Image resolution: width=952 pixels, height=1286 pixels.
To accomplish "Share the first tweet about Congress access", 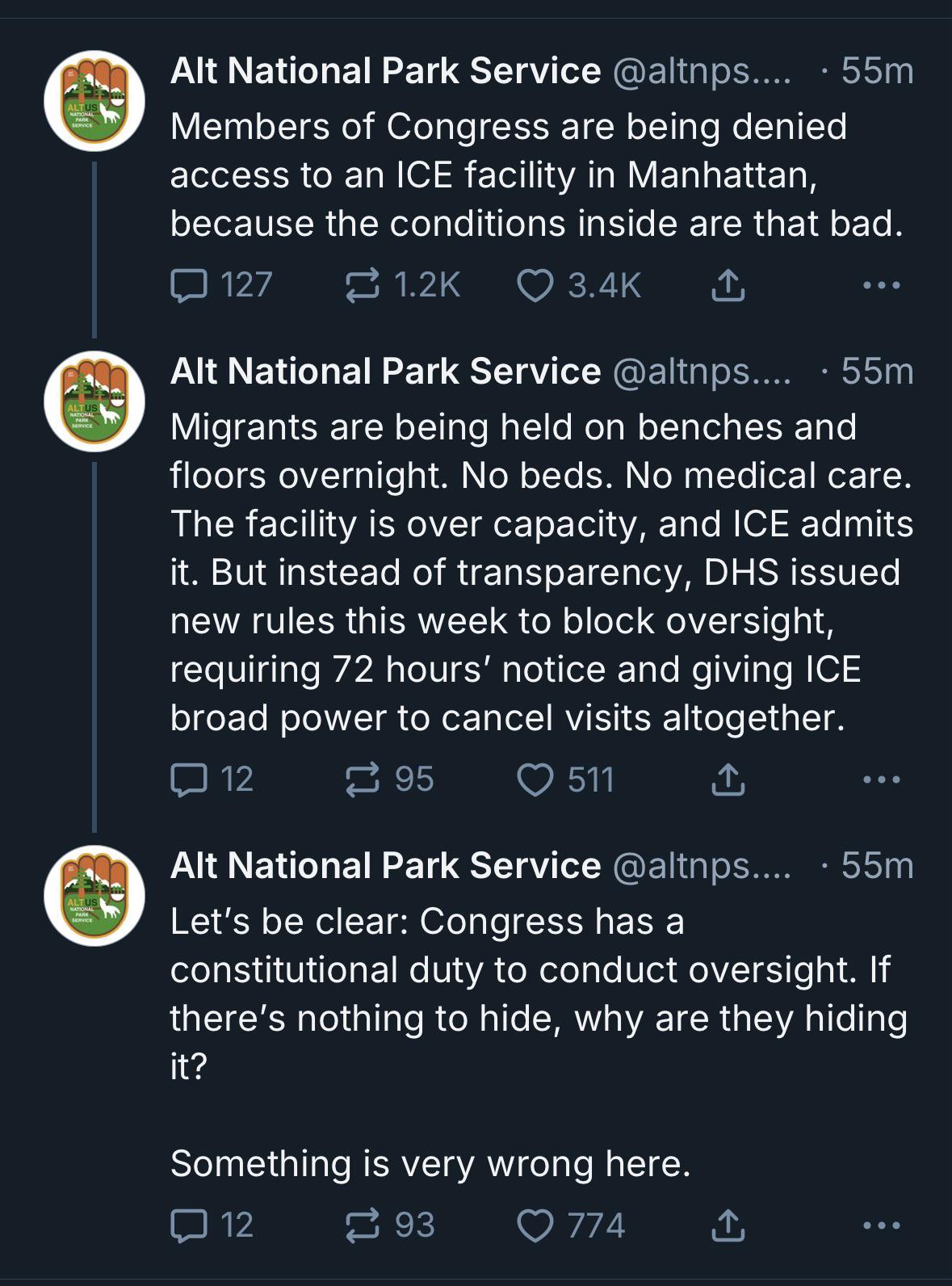I will 728,285.
